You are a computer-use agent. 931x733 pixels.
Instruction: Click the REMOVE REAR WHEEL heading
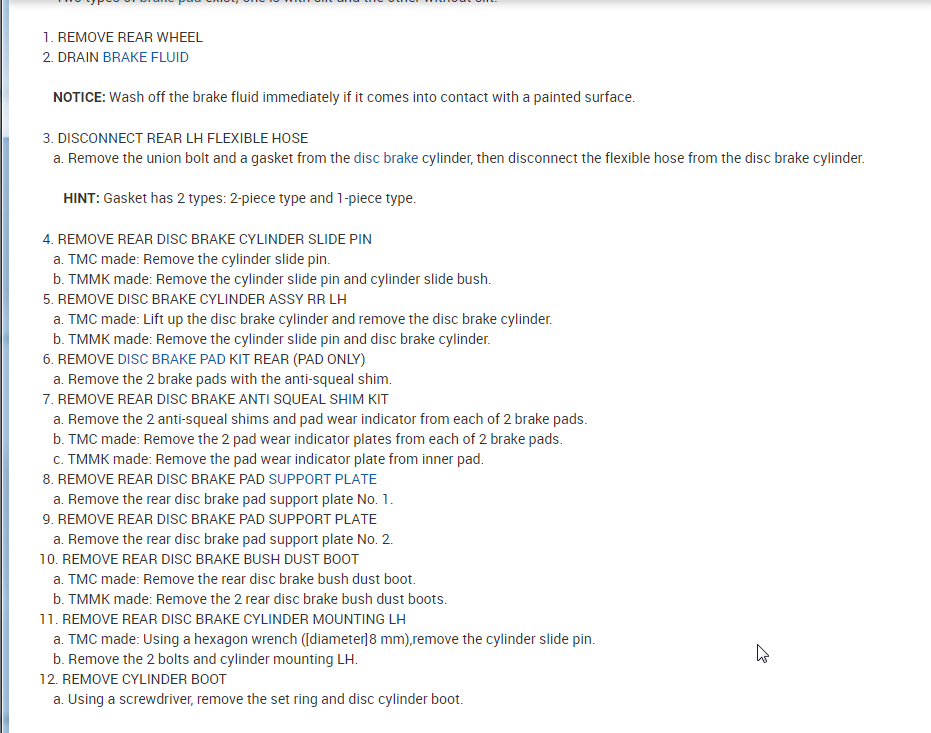130,37
